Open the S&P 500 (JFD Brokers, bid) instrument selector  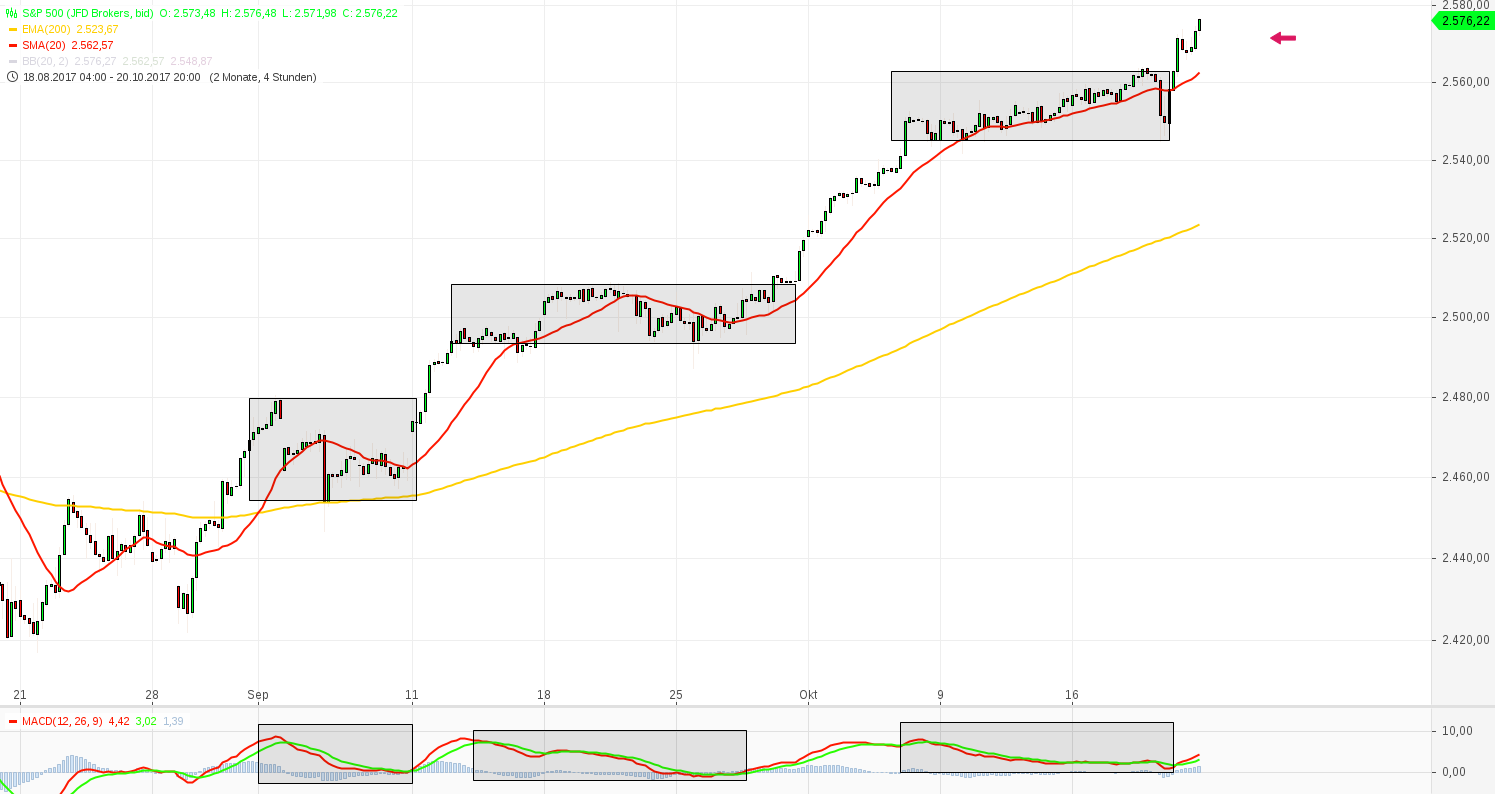click(x=90, y=13)
